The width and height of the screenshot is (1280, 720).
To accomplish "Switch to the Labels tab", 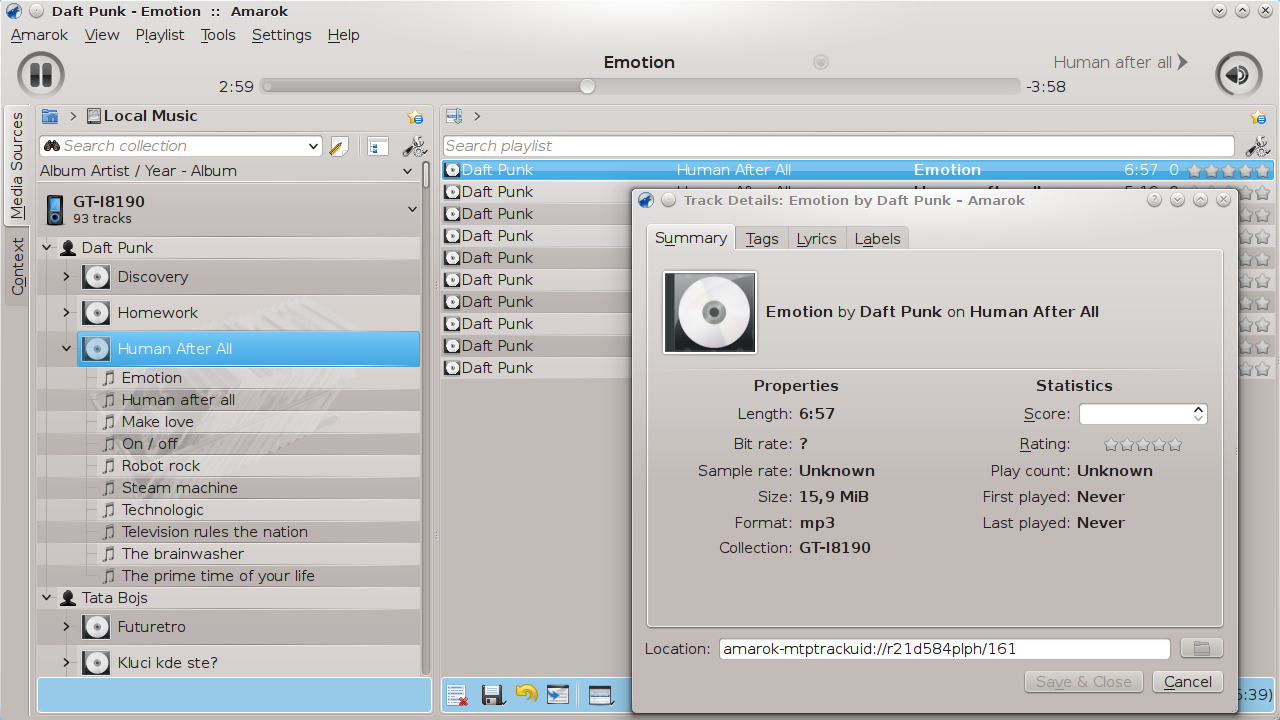I will point(878,238).
